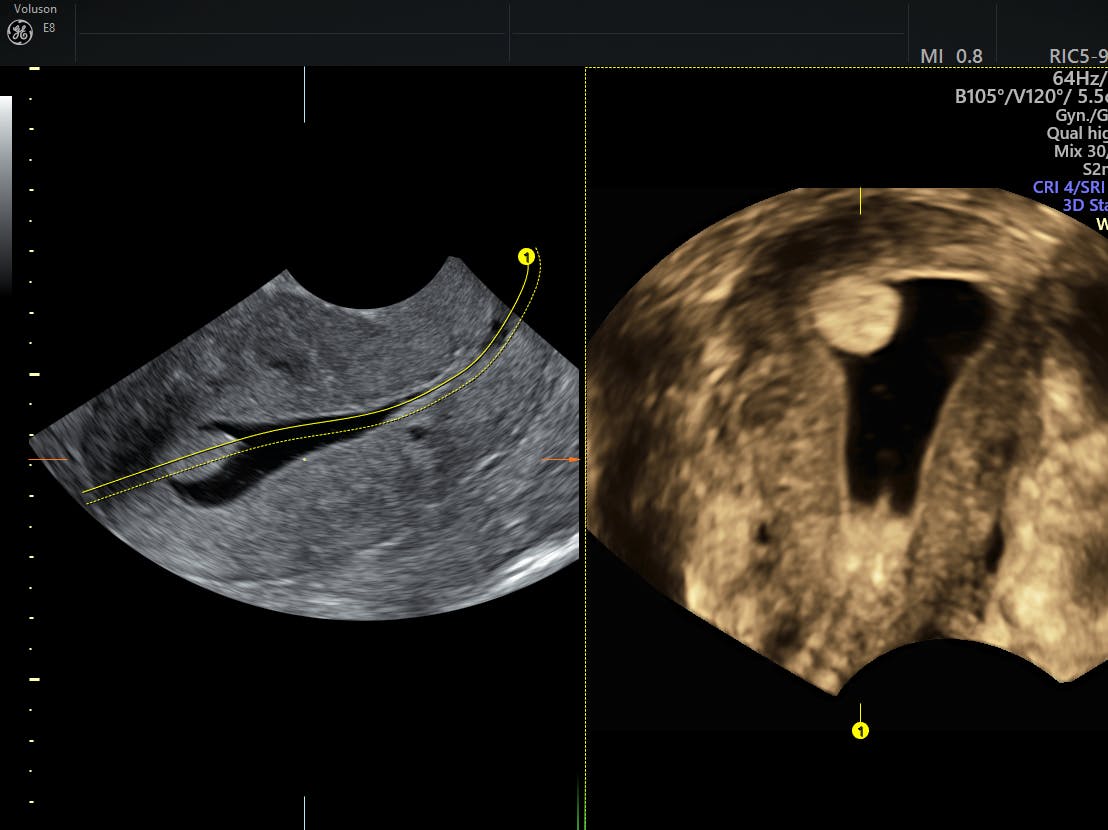
Task: Click the long depth scale tick near bottom
Action: (34, 679)
